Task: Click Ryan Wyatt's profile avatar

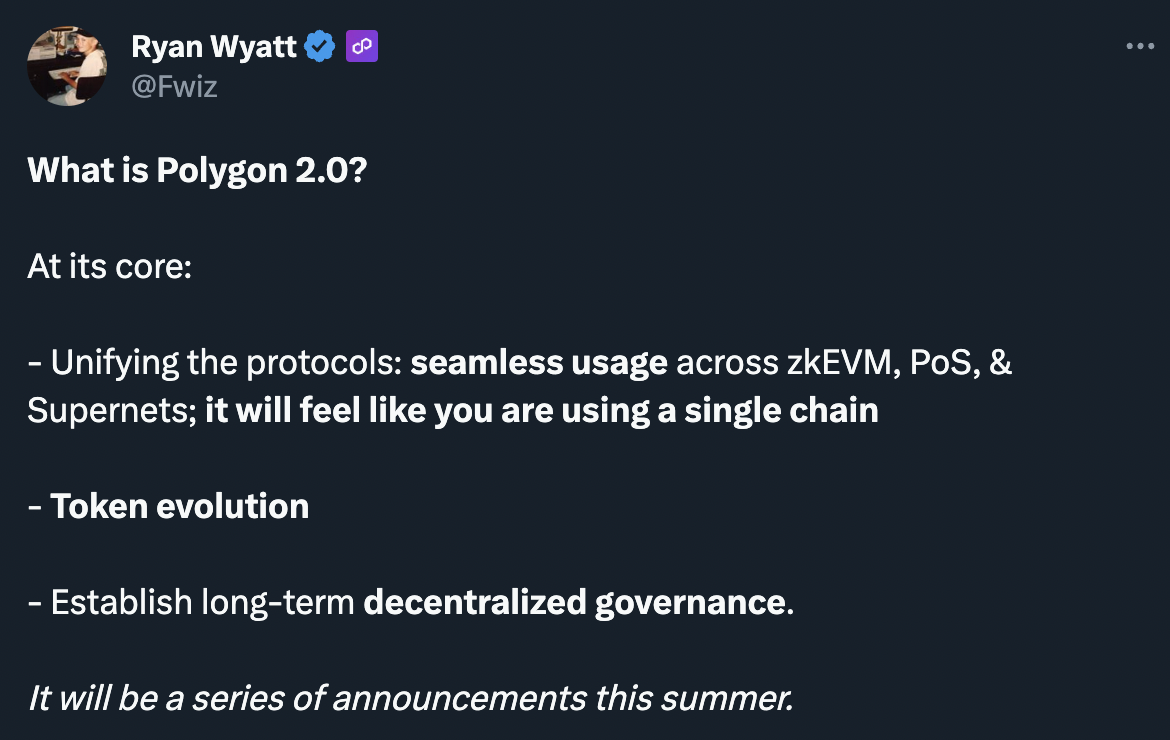Action: tap(67, 65)
